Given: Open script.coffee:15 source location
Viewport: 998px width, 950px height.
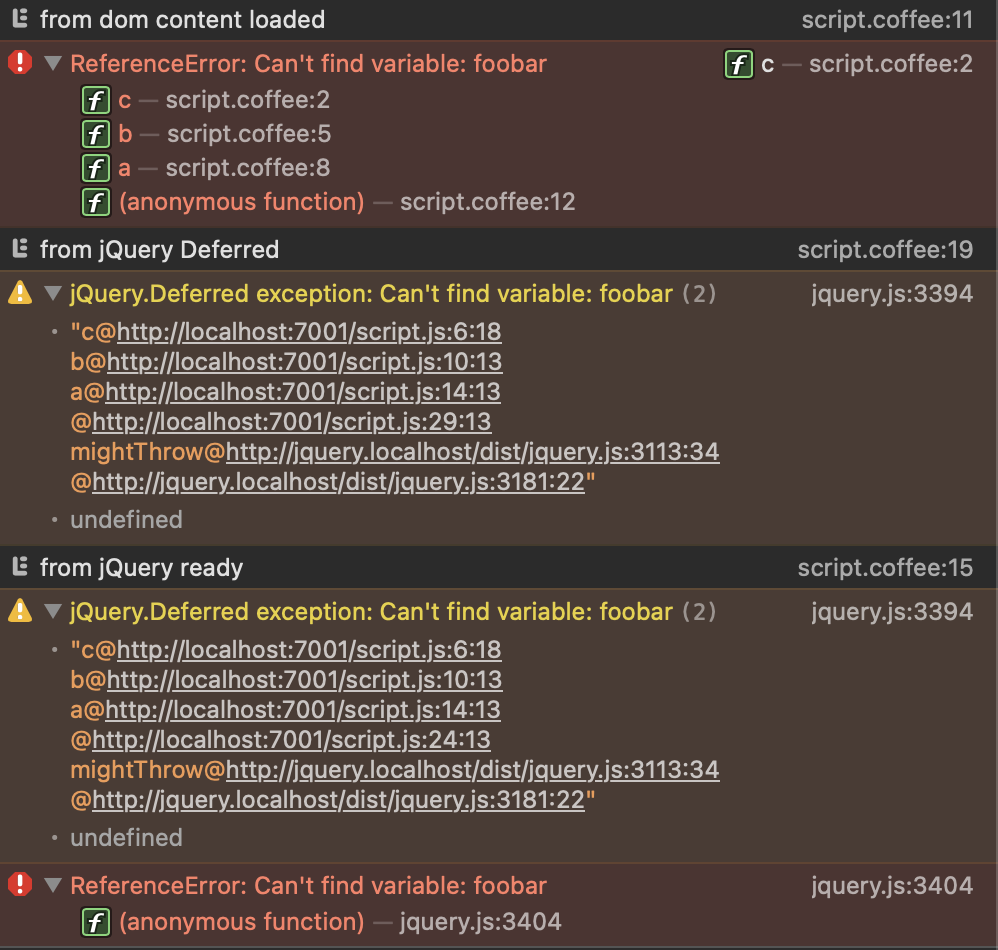Looking at the screenshot, I should tap(885, 568).
